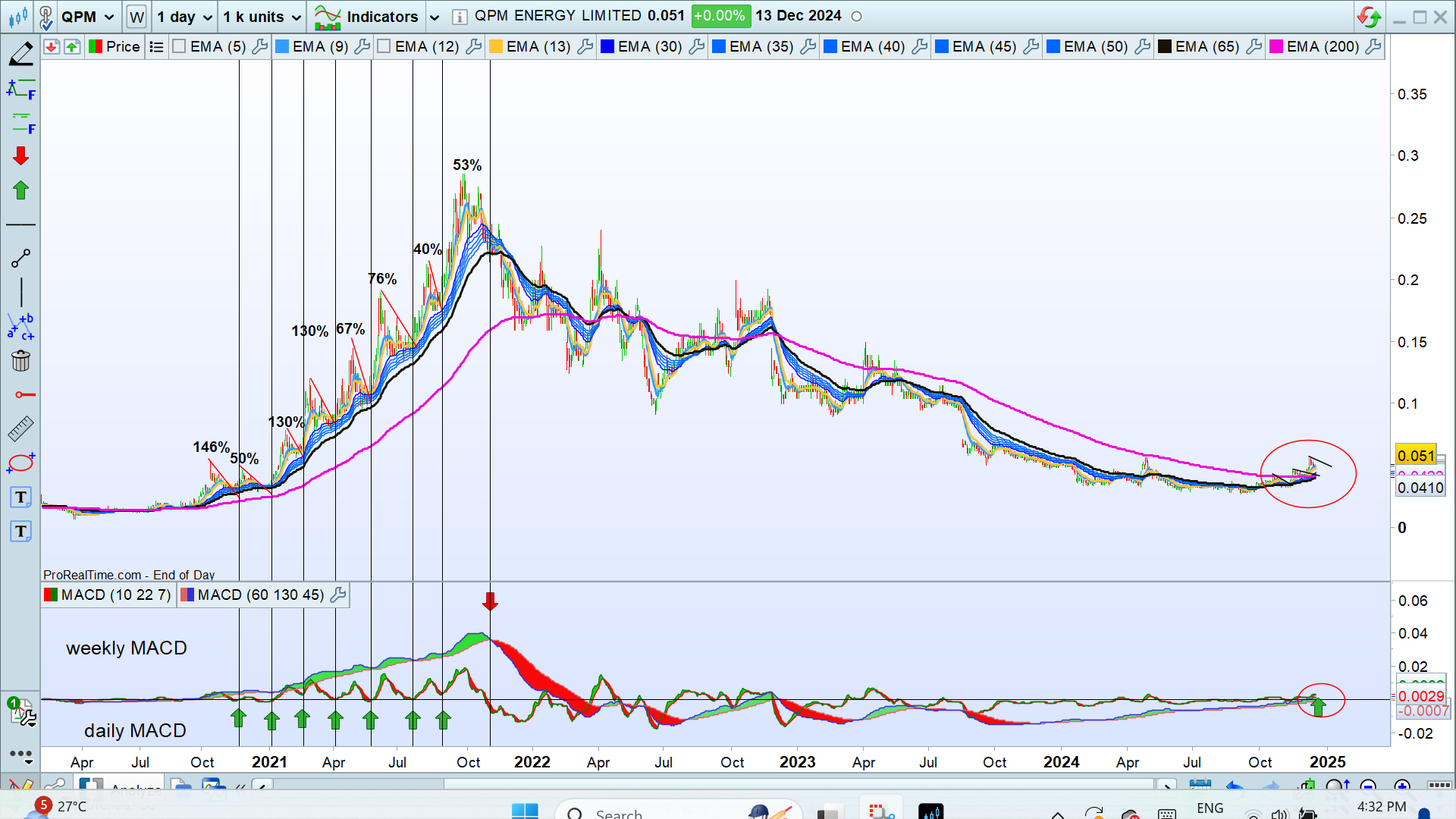Toggle EMA (40) blue visibility box
Screen dimensions: 1456x819
tap(830, 47)
